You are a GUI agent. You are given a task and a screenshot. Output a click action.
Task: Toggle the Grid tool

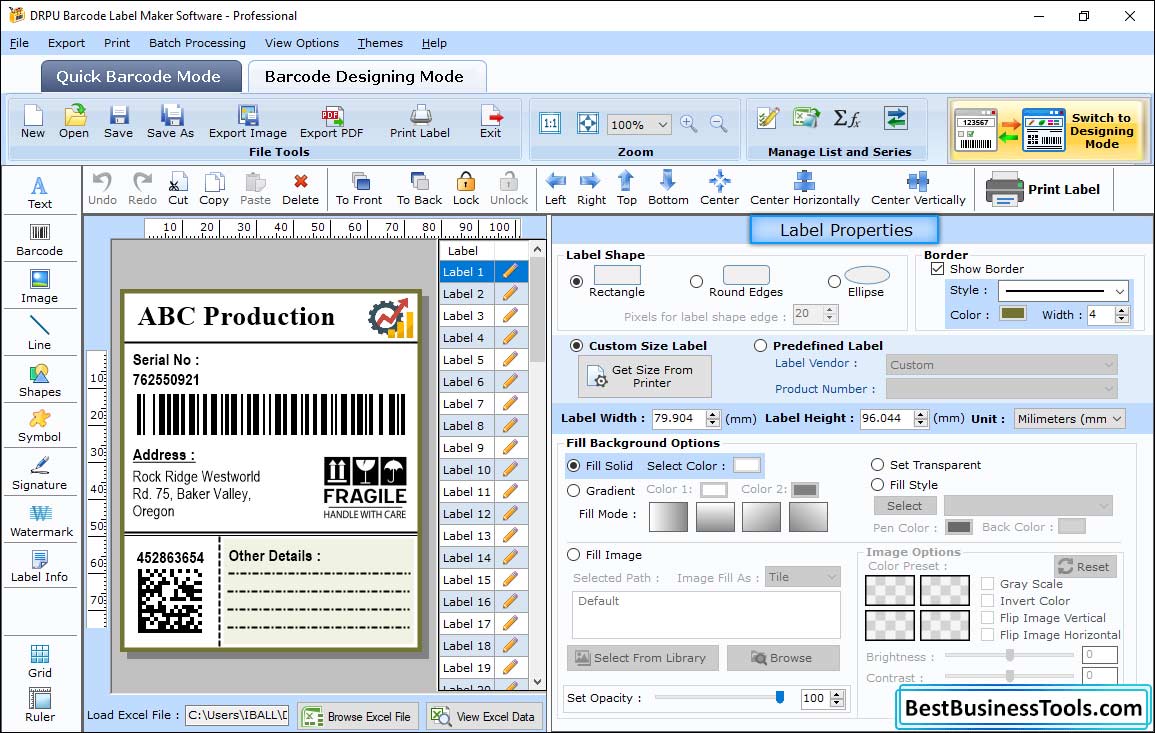coord(40,662)
